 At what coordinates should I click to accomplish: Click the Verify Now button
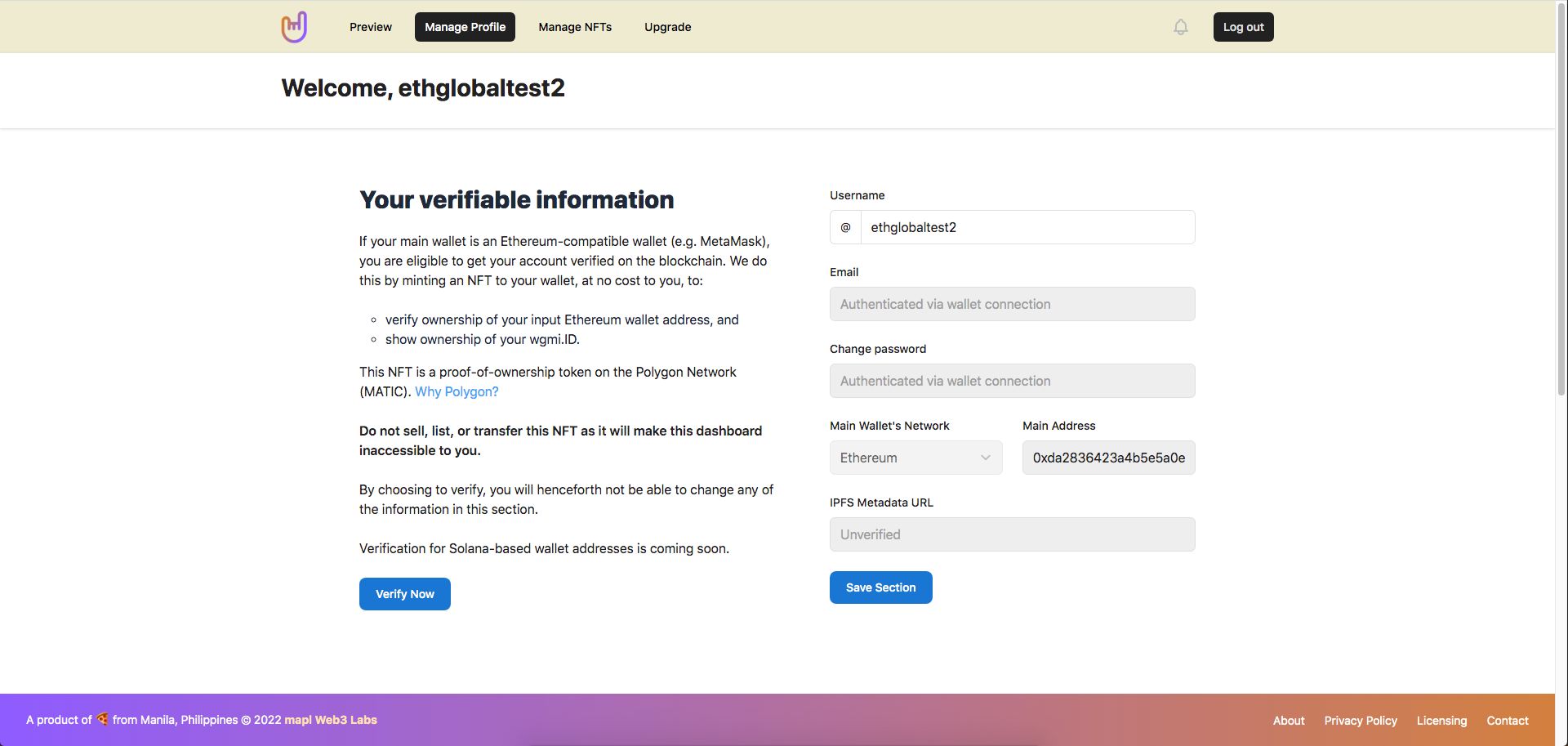405,594
